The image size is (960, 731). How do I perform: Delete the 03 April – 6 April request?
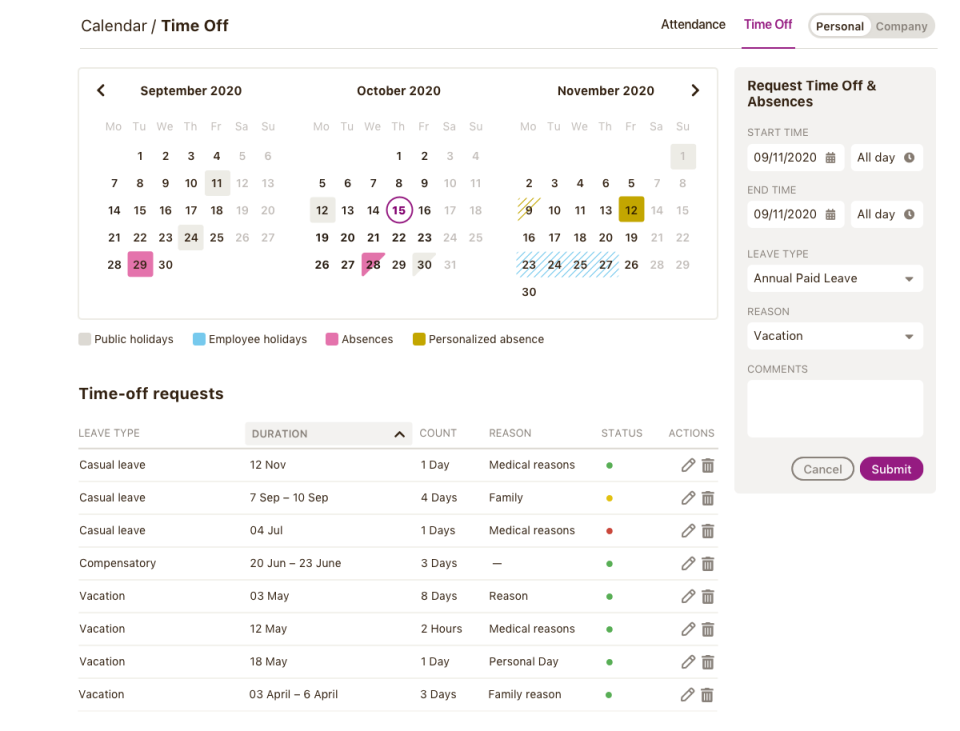(707, 694)
